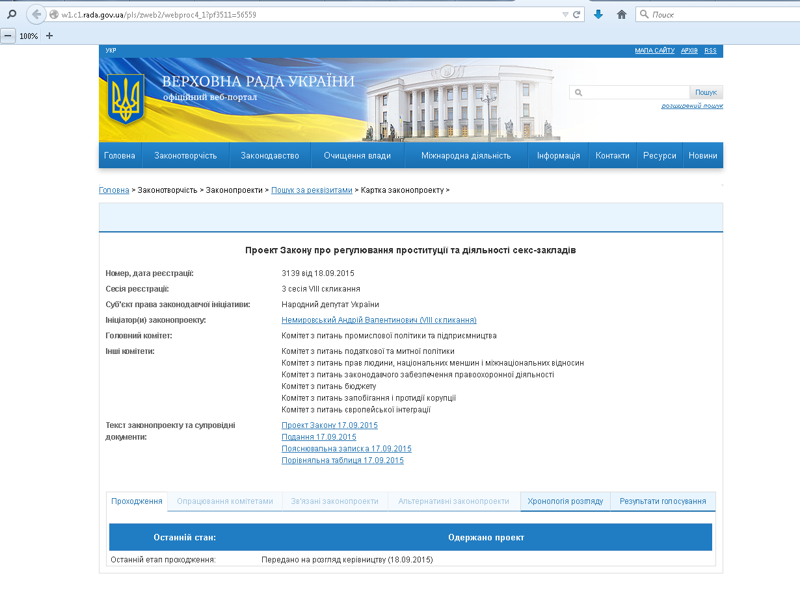Reload the page with refresh icon
The width and height of the screenshot is (800, 591).
[x=577, y=15]
